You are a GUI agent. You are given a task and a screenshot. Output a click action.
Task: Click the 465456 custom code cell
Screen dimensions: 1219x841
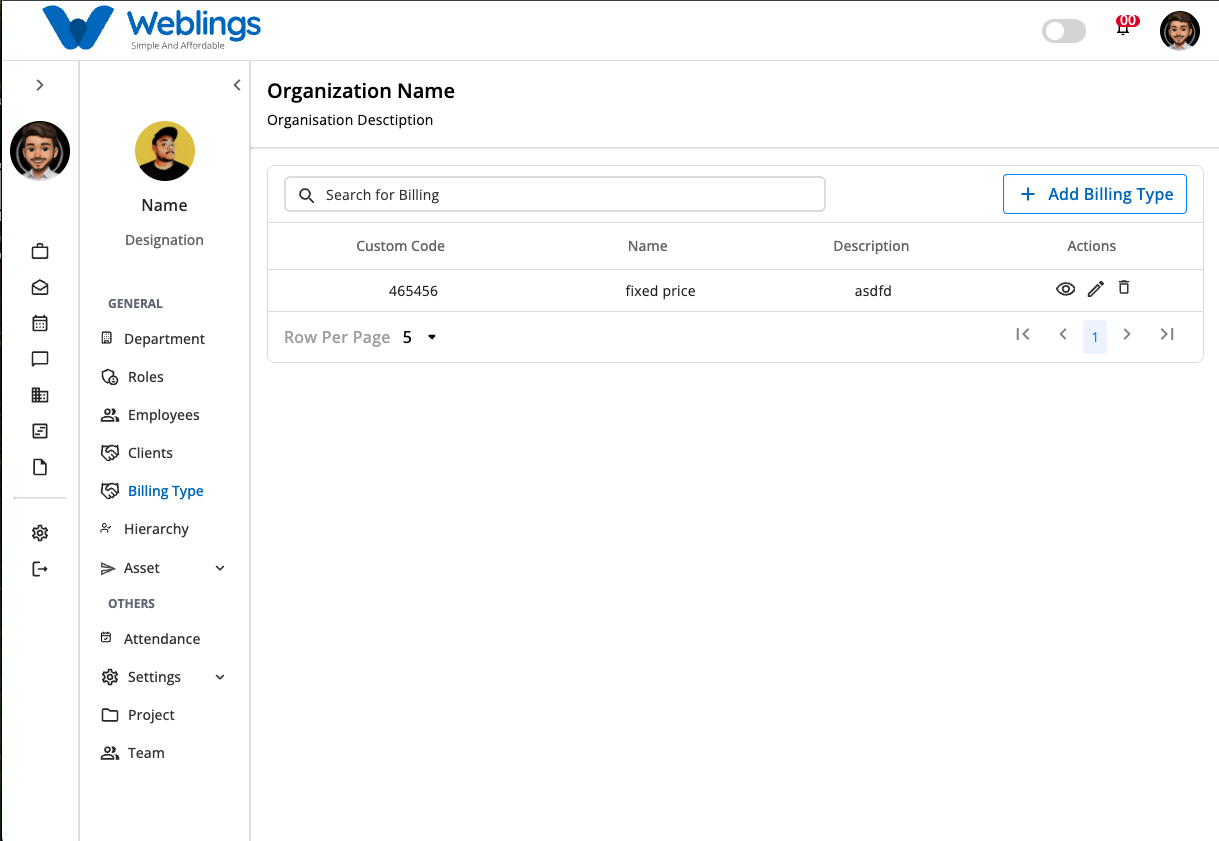(413, 291)
